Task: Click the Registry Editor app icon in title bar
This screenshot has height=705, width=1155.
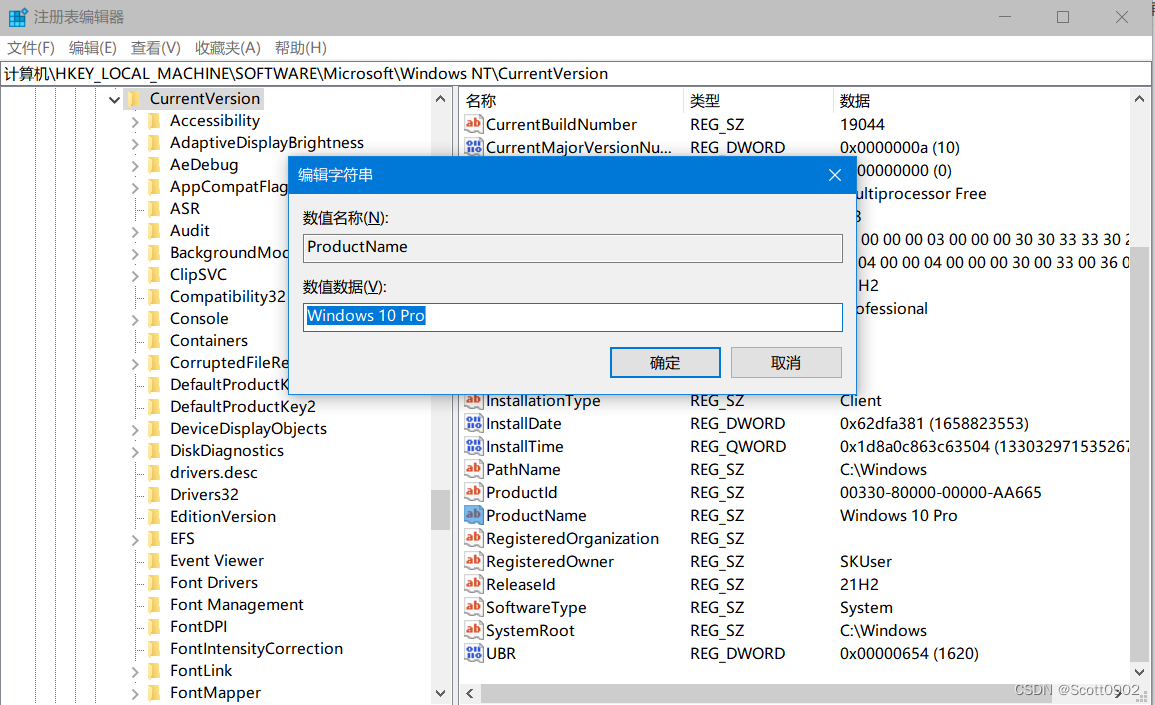Action: 18,16
